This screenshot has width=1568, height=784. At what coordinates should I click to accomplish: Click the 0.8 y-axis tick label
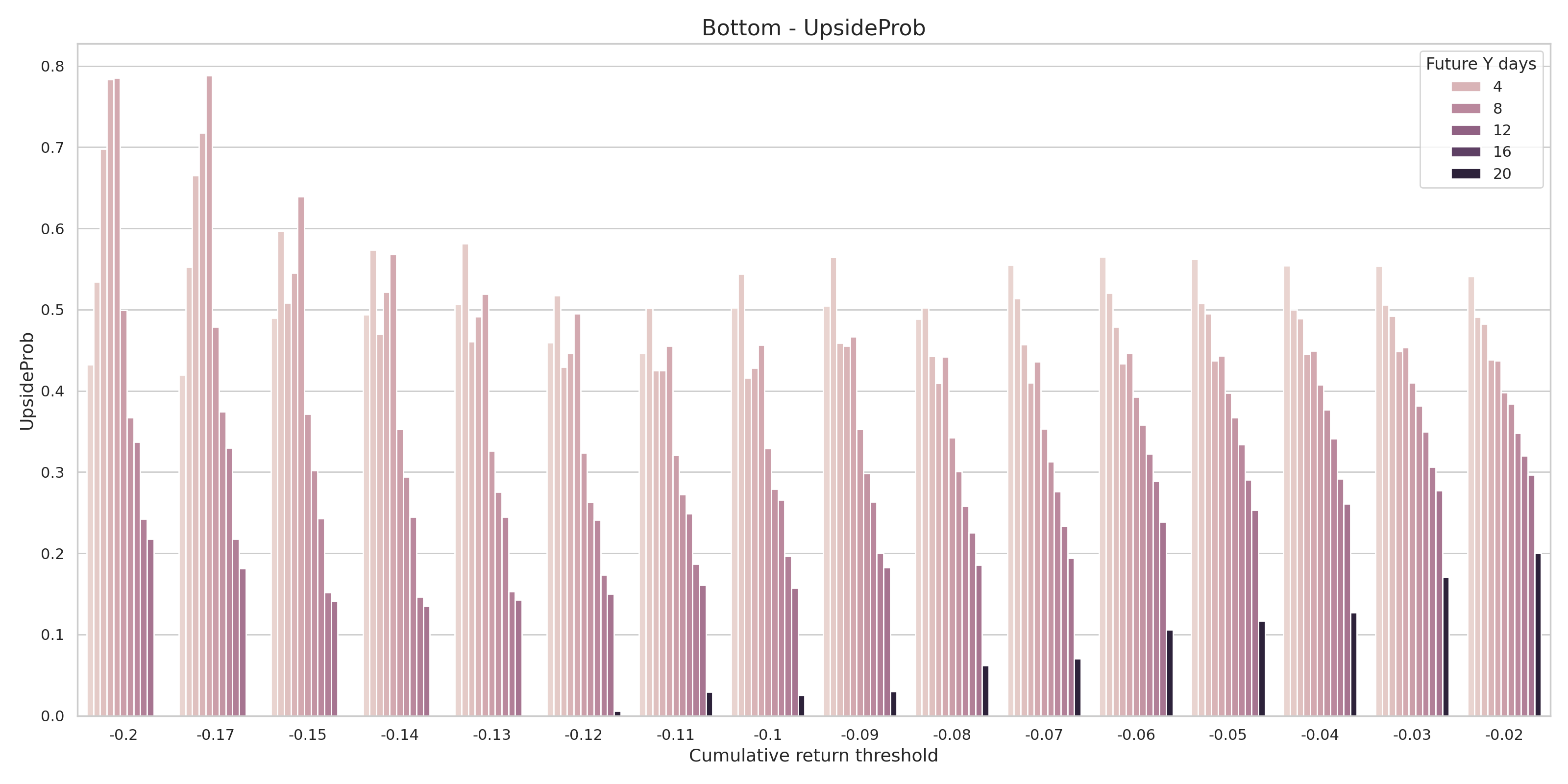pyautogui.click(x=52, y=67)
